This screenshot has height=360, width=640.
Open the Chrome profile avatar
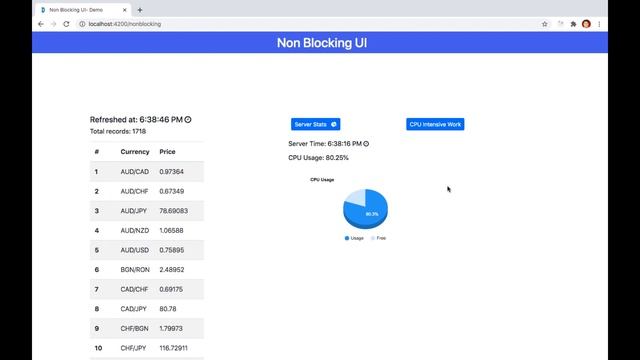(x=586, y=24)
